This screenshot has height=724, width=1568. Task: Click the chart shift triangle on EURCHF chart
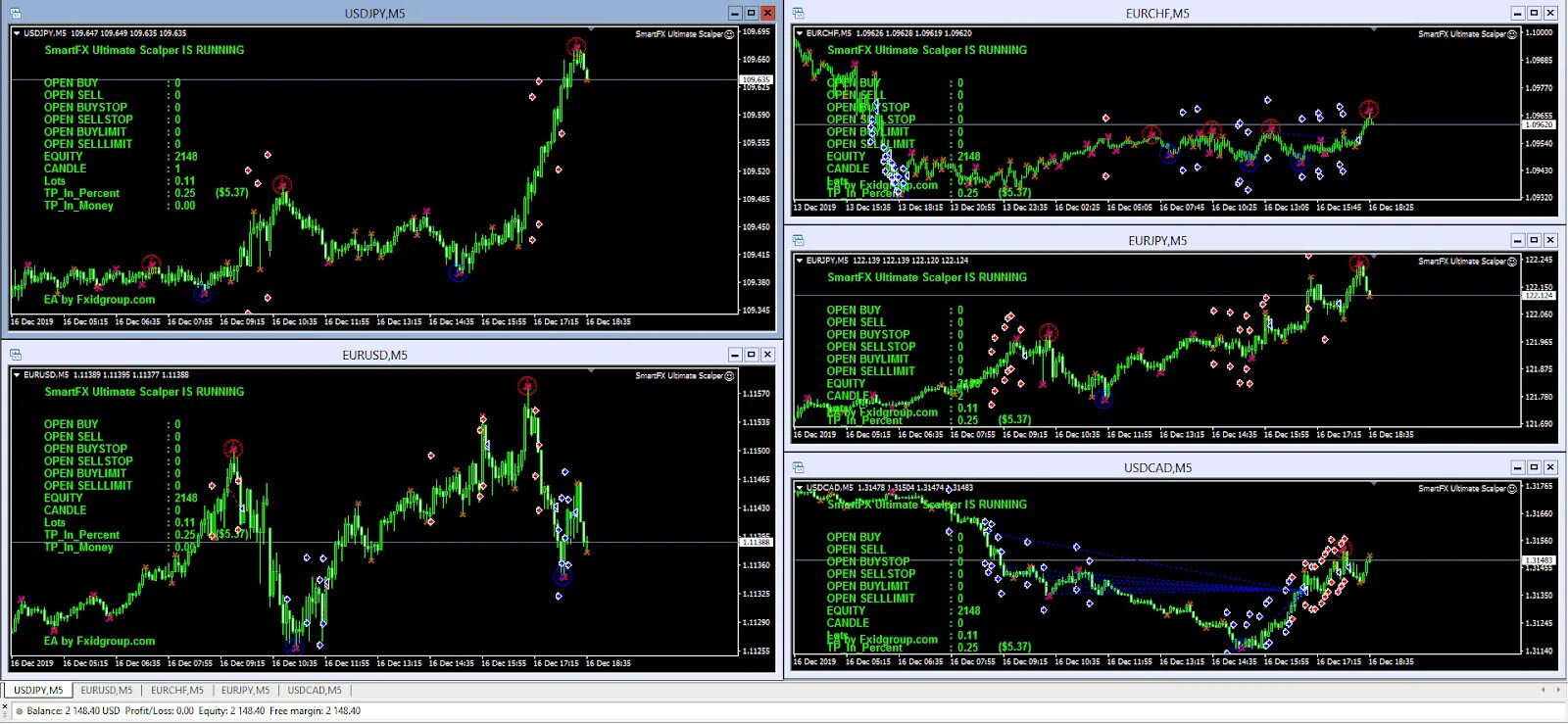(1374, 29)
